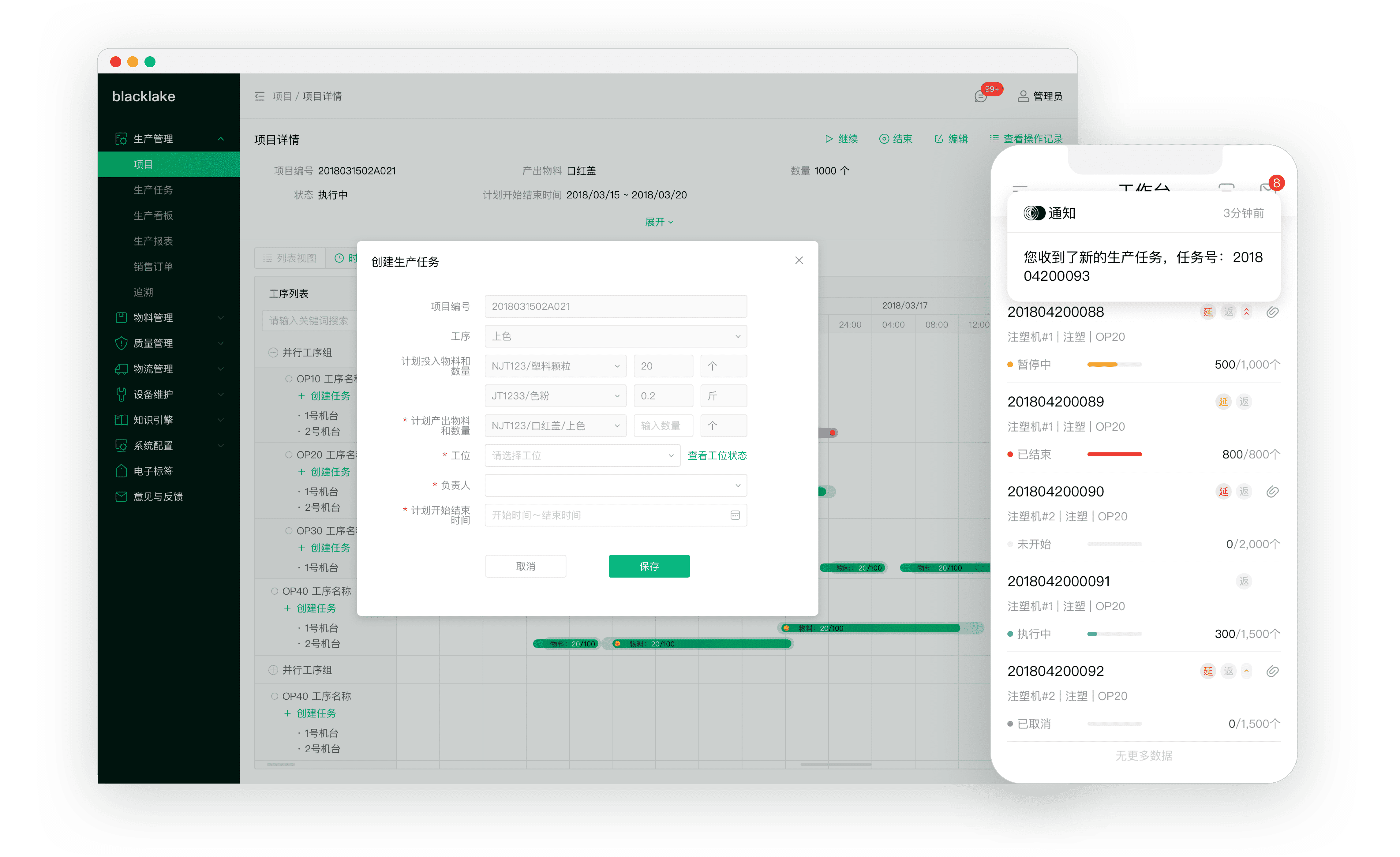Click the green 保存 button
1400x857 pixels.
click(649, 566)
